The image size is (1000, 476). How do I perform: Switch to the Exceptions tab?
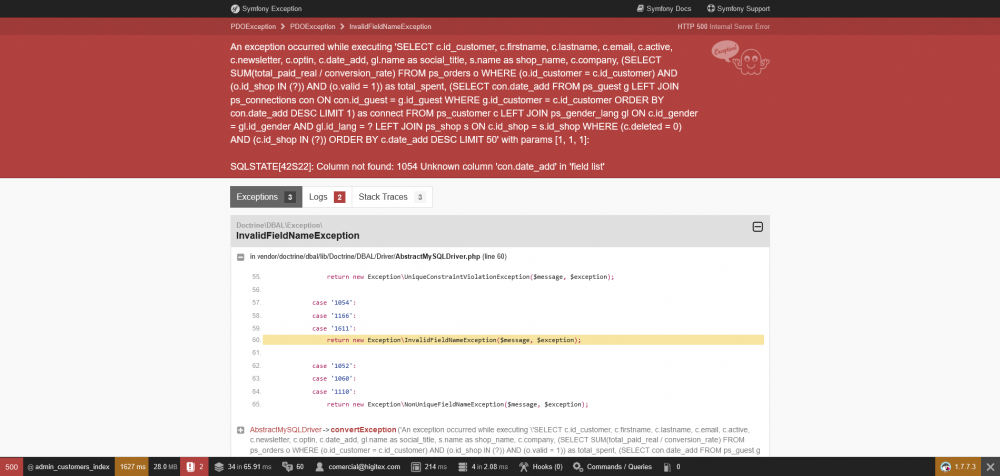coord(266,197)
